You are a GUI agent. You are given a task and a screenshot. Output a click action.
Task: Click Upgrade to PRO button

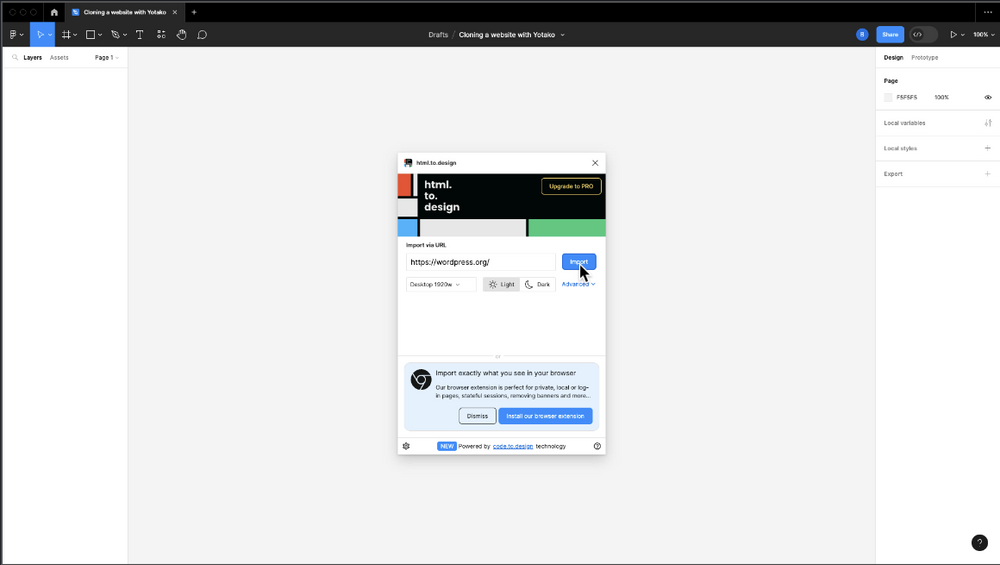click(571, 186)
